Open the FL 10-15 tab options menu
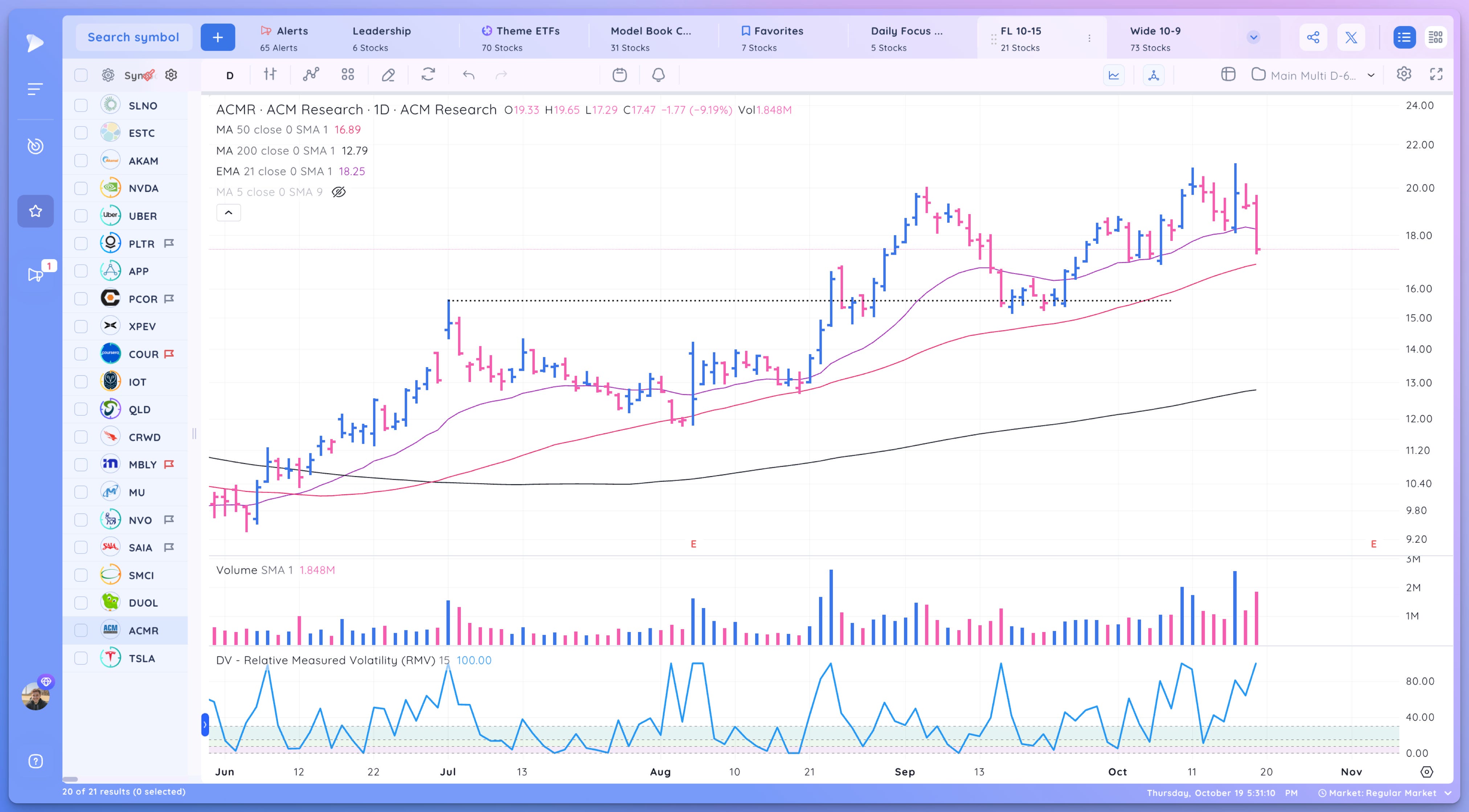Viewport: 1469px width, 812px height. pos(1089,38)
